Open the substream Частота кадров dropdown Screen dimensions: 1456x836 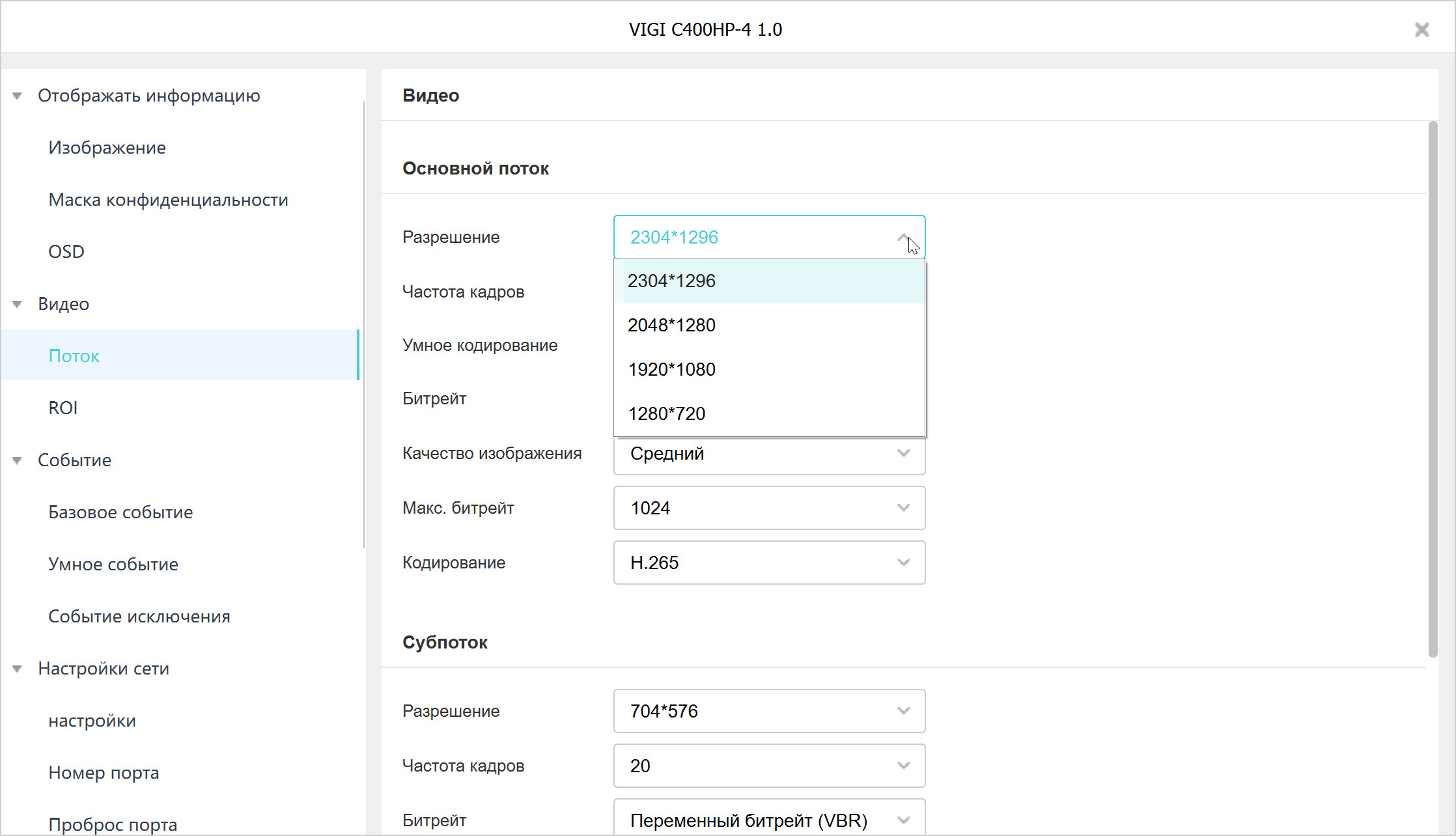768,766
